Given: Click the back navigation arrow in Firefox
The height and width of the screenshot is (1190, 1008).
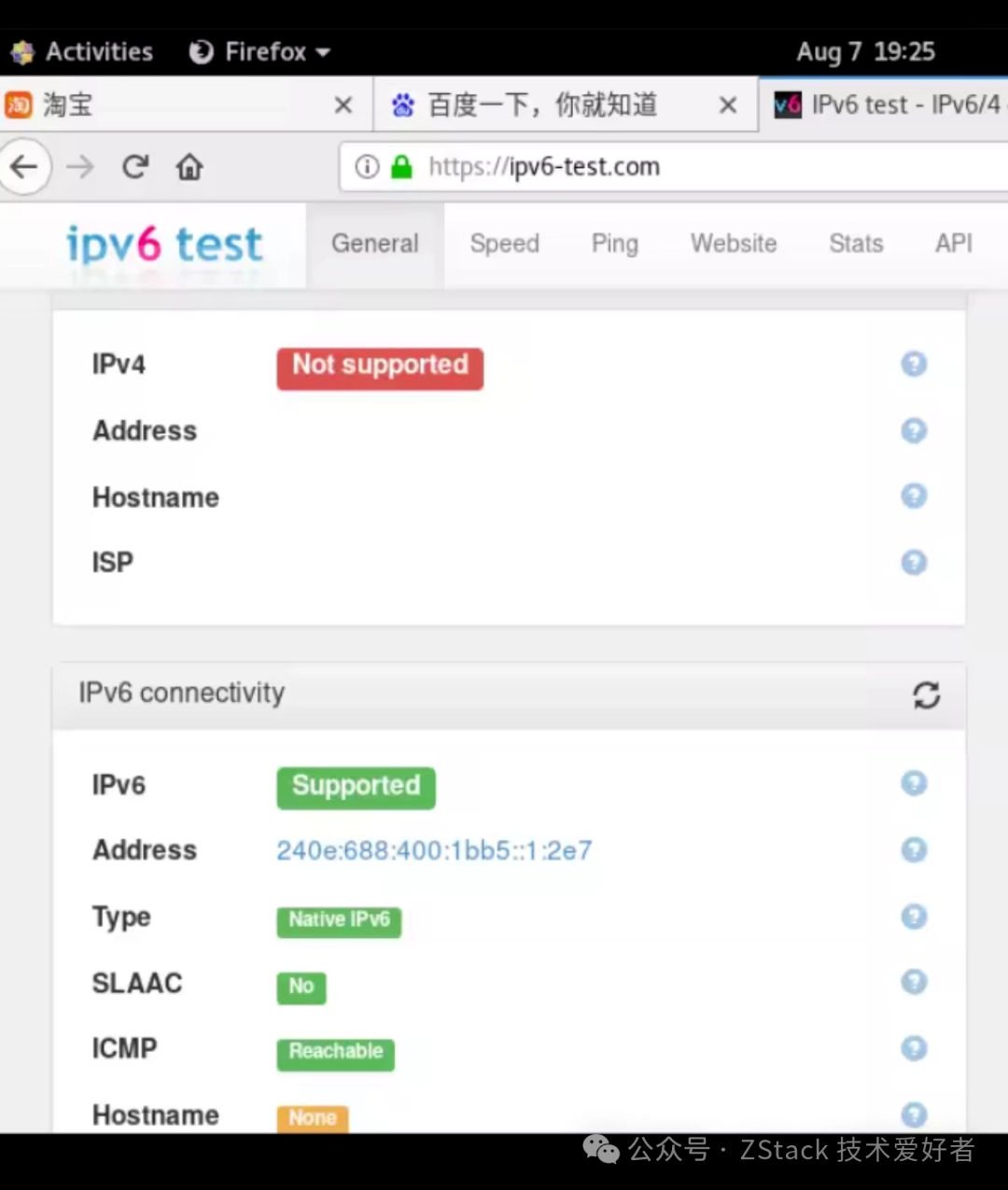Looking at the screenshot, I should pos(25,166).
